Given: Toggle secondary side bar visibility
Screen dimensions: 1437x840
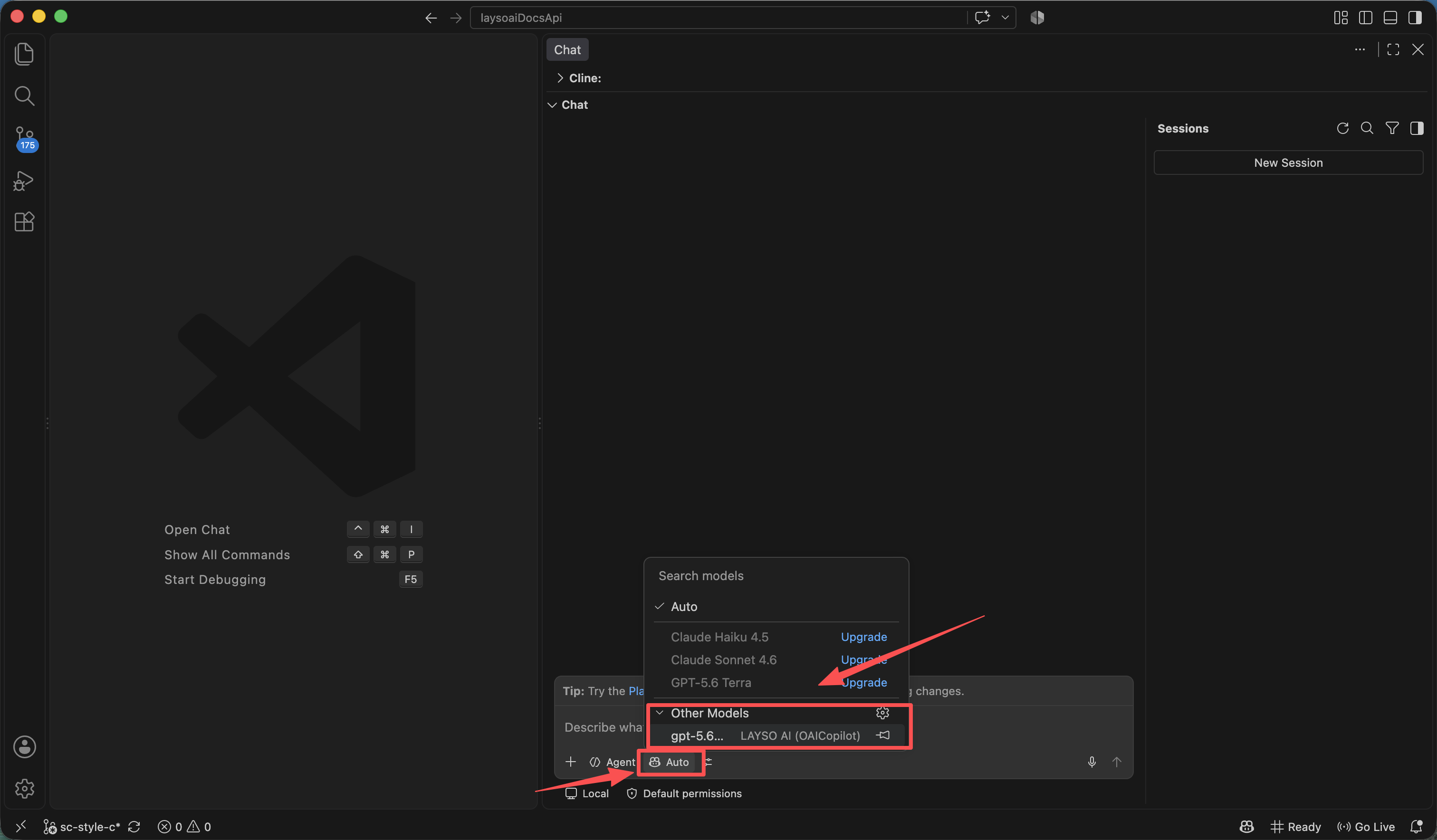Looking at the screenshot, I should [x=1415, y=18].
